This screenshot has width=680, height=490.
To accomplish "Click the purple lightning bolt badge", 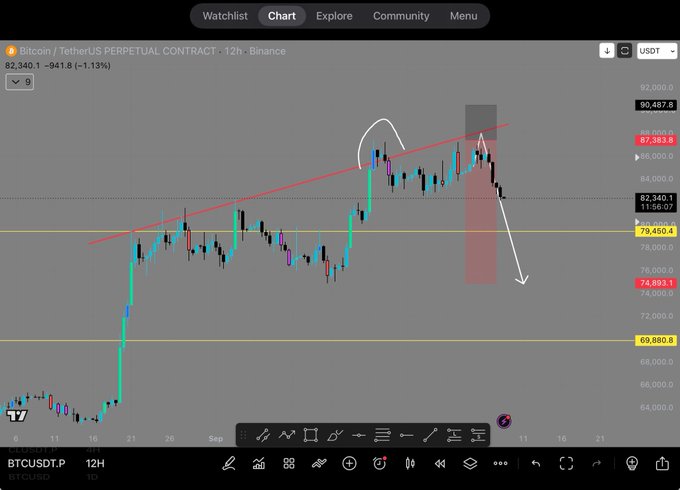I will [504, 421].
